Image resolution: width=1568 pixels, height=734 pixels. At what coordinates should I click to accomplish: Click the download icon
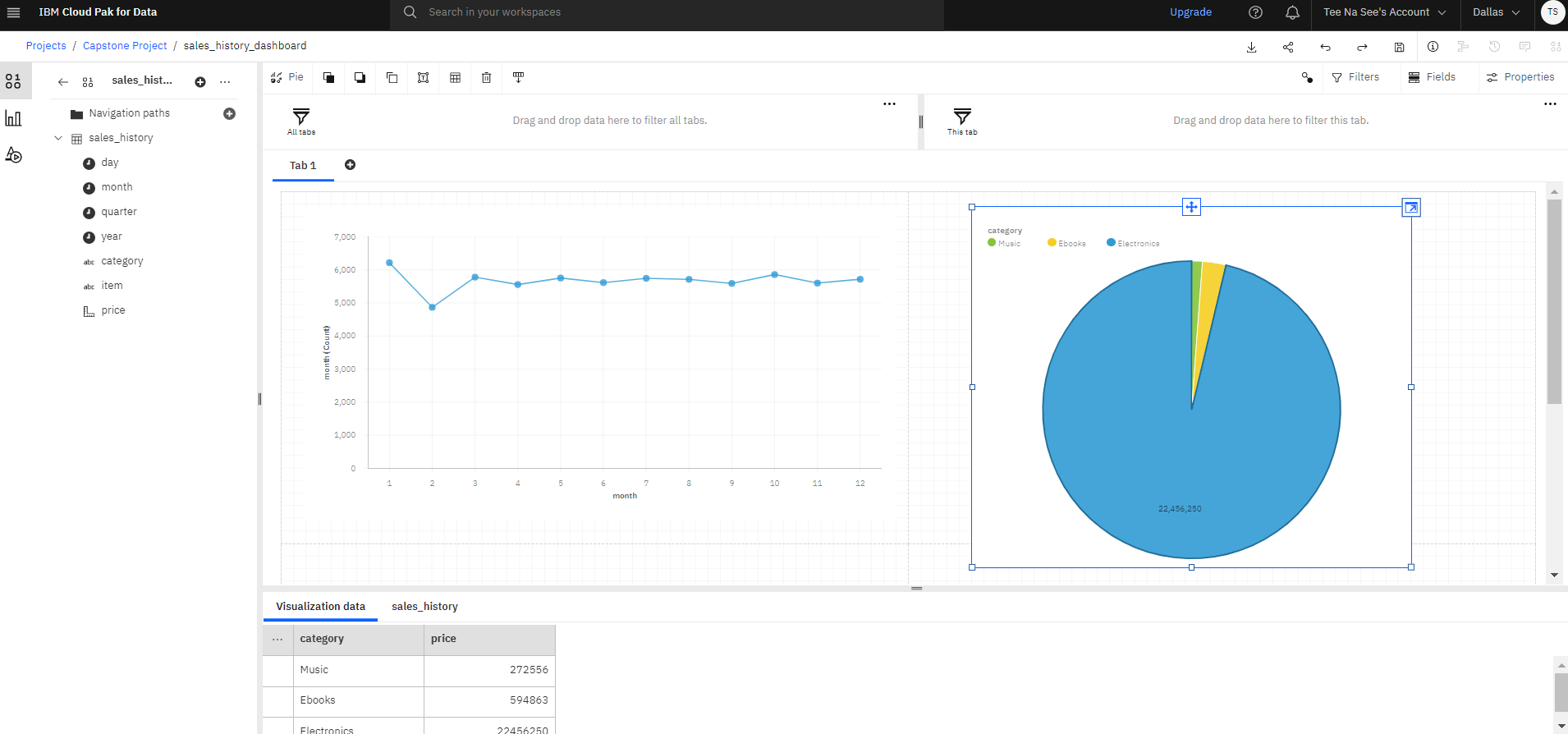pyautogui.click(x=1251, y=47)
